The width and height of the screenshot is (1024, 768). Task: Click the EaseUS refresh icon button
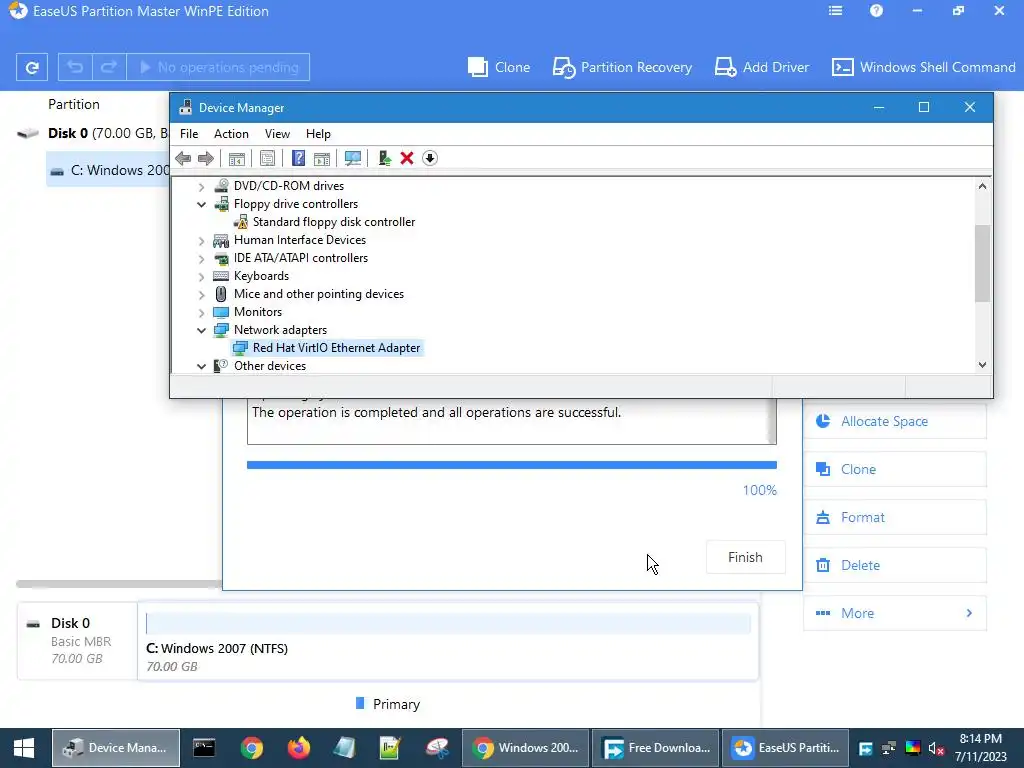(x=32, y=67)
